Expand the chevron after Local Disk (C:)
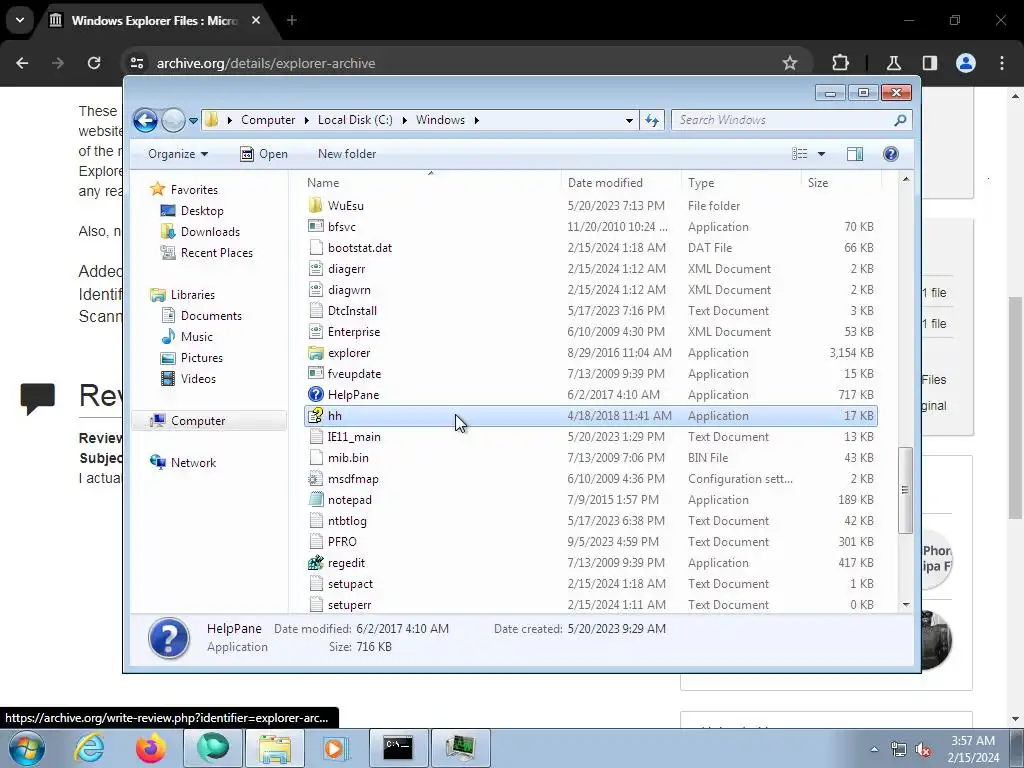The image size is (1024, 768). (404, 120)
